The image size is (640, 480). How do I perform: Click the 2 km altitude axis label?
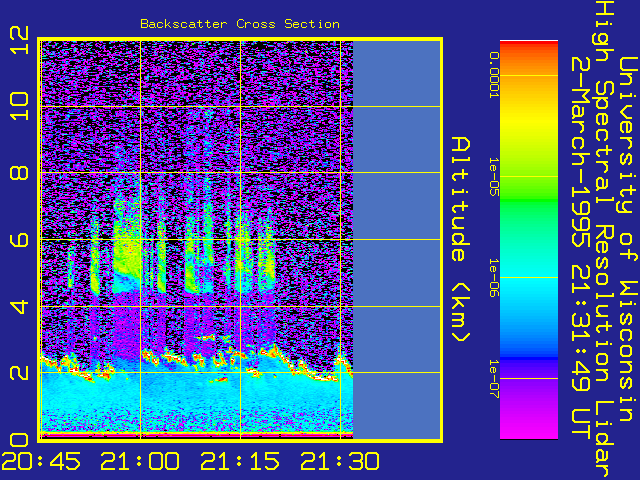[x=19, y=373]
